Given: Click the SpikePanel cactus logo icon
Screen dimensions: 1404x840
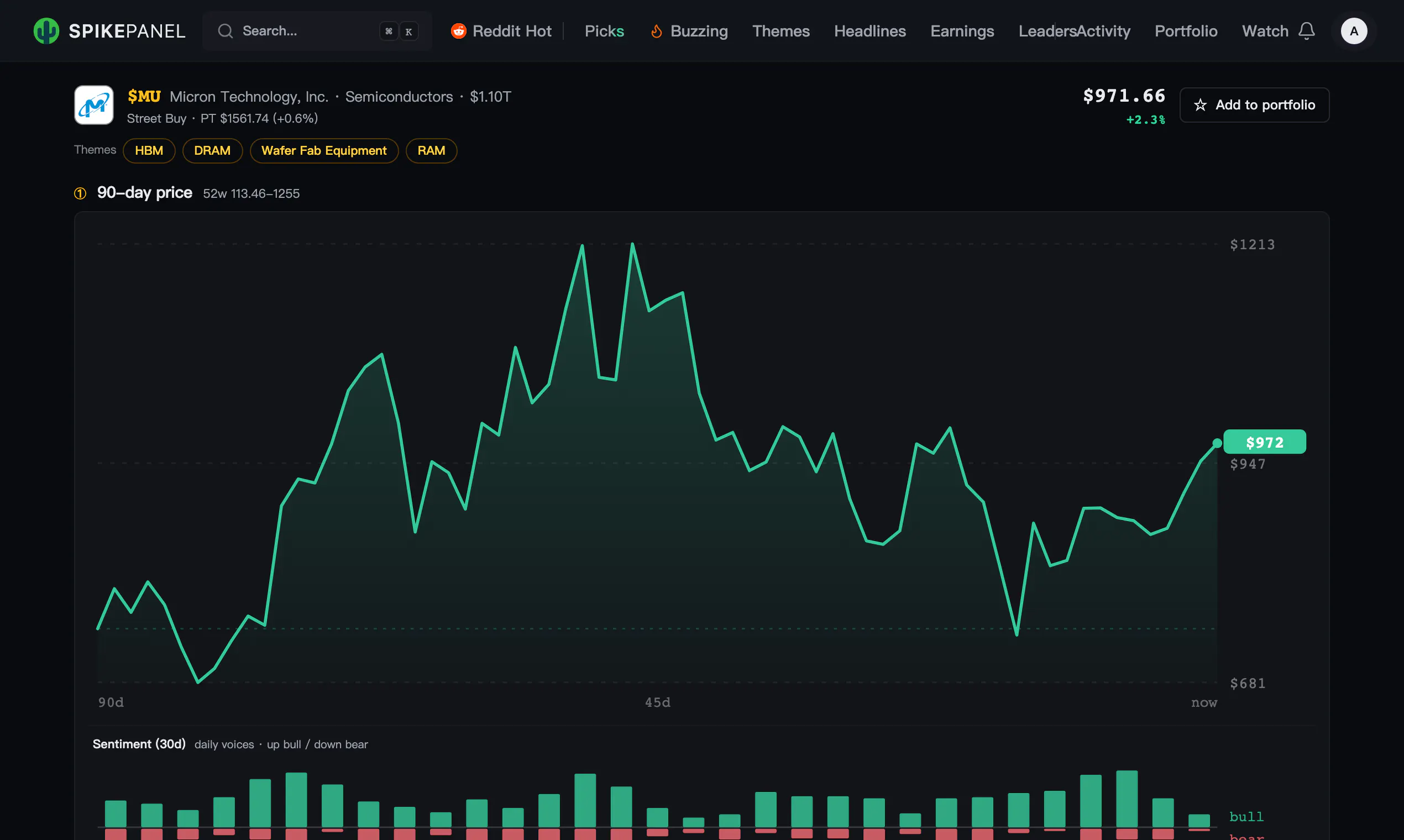Looking at the screenshot, I should point(46,30).
